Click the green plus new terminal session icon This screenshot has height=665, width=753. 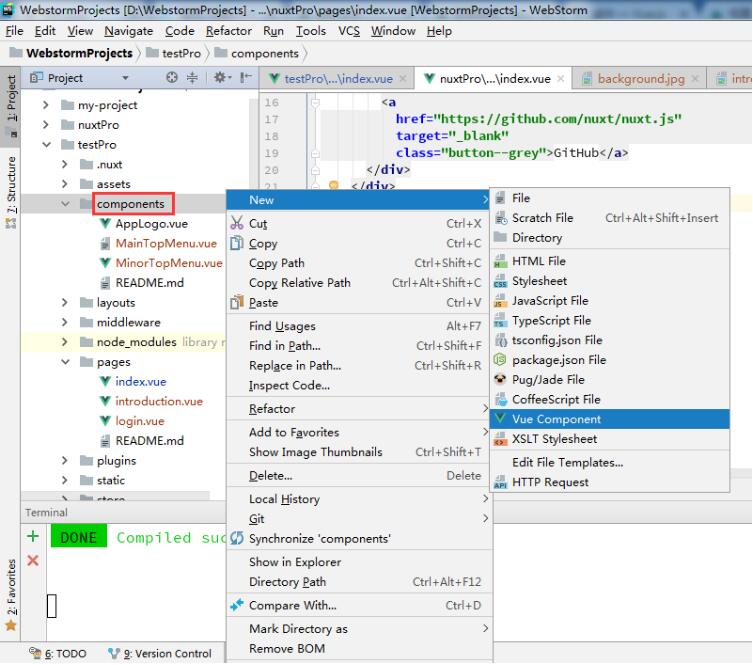click(32, 537)
